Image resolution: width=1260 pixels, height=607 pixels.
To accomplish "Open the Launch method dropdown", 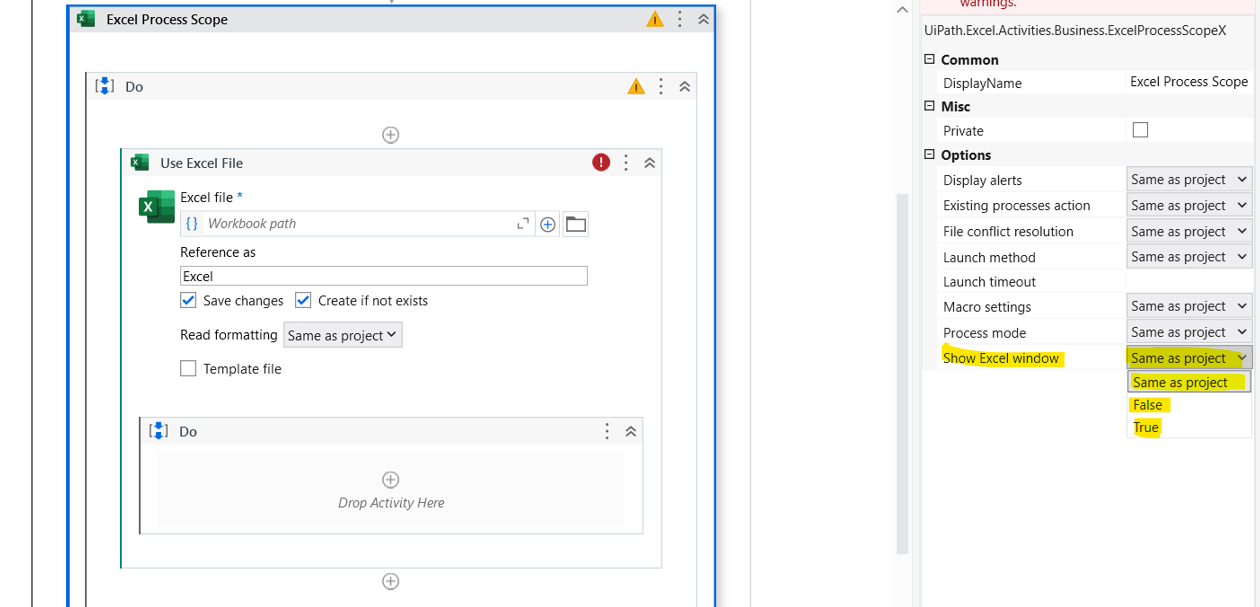I will pos(1189,257).
